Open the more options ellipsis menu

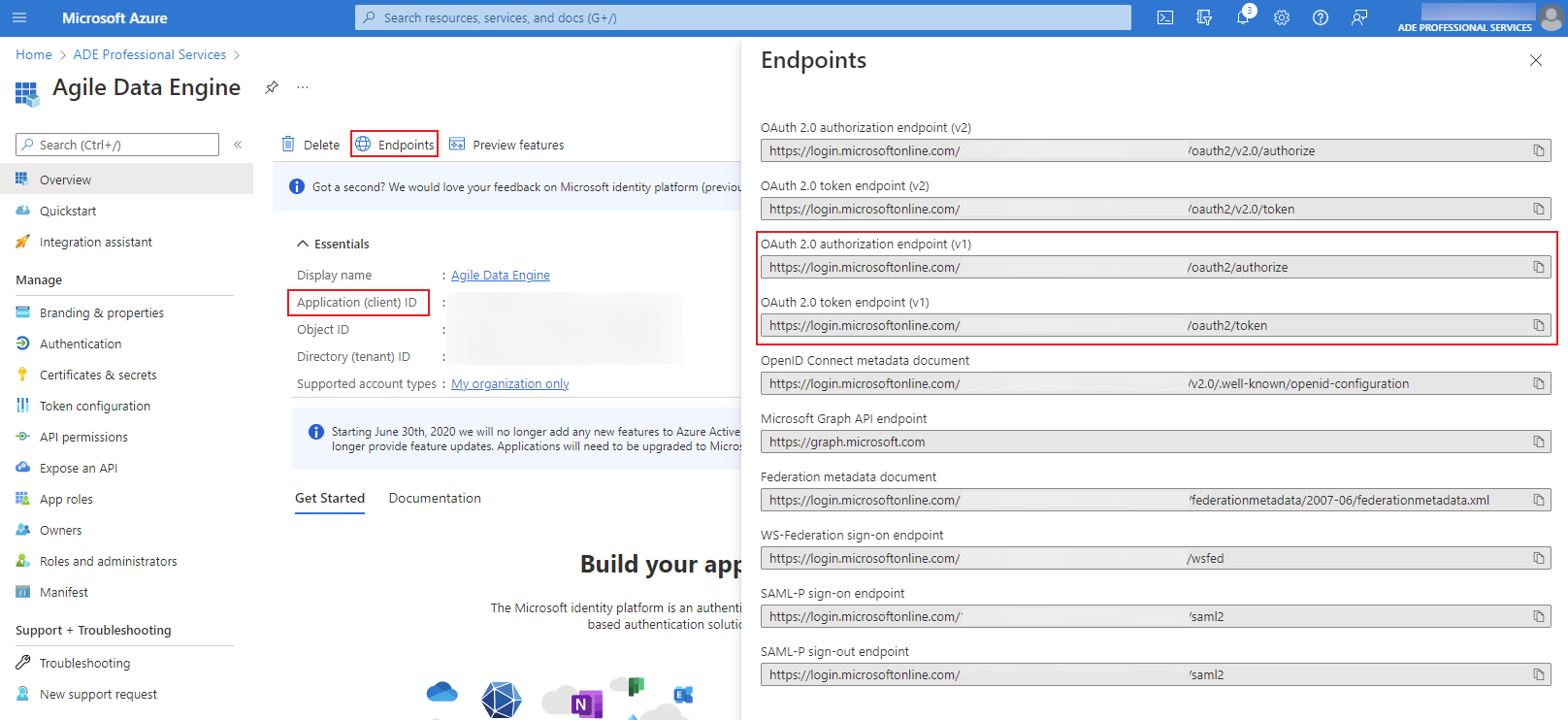point(303,87)
